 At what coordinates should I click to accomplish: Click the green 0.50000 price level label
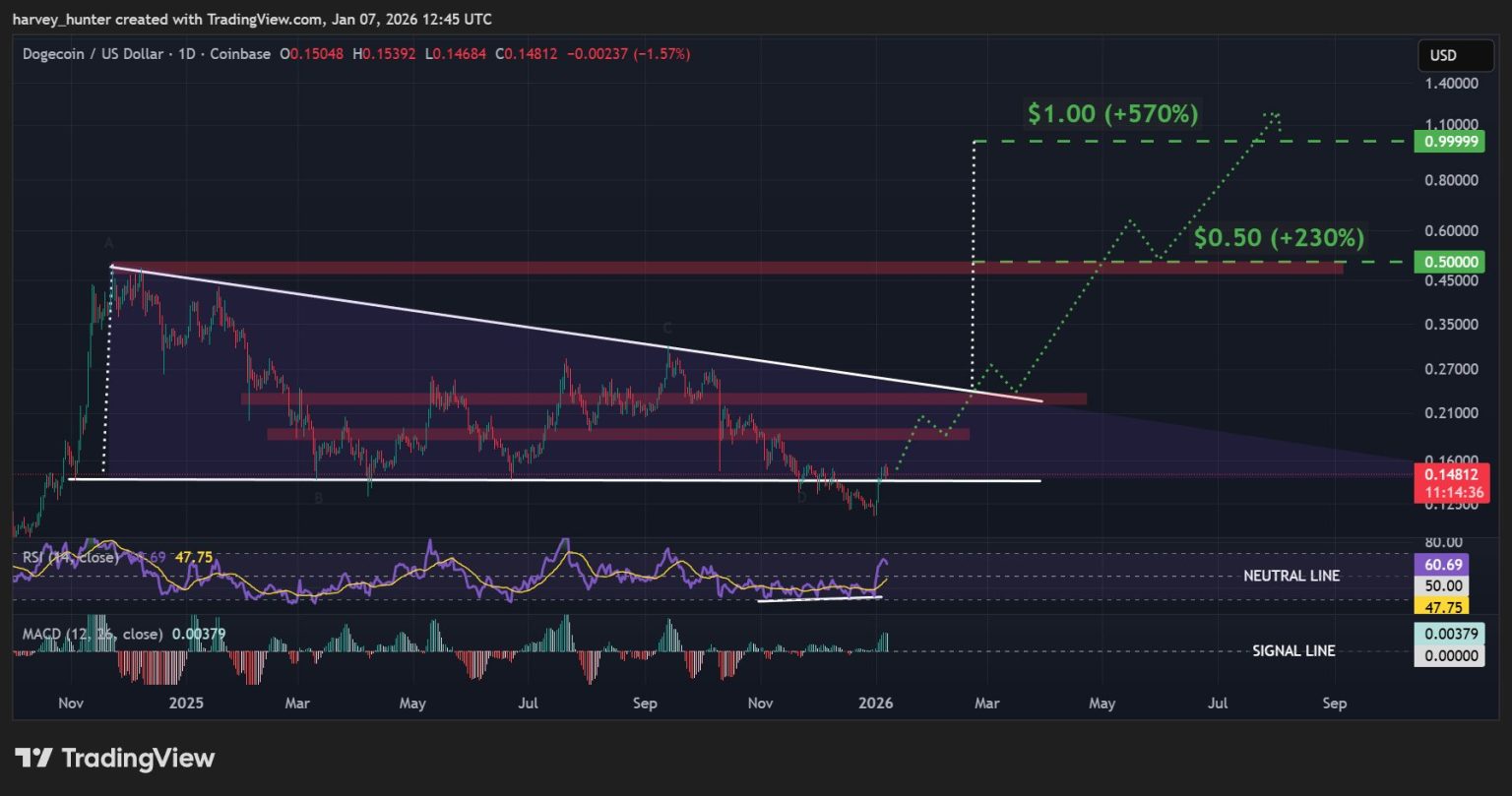(1449, 262)
